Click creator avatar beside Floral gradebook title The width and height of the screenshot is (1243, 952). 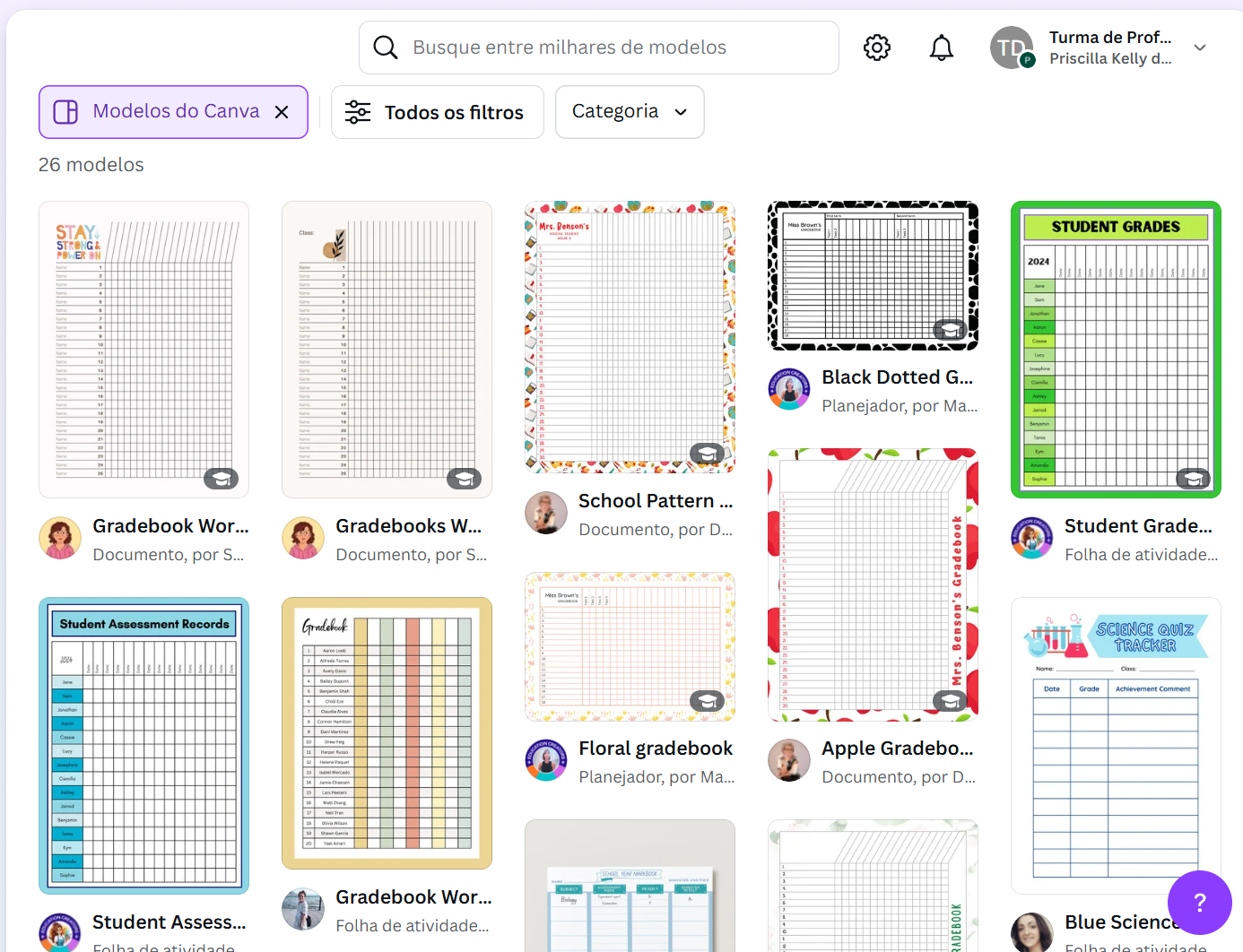pyautogui.click(x=546, y=760)
